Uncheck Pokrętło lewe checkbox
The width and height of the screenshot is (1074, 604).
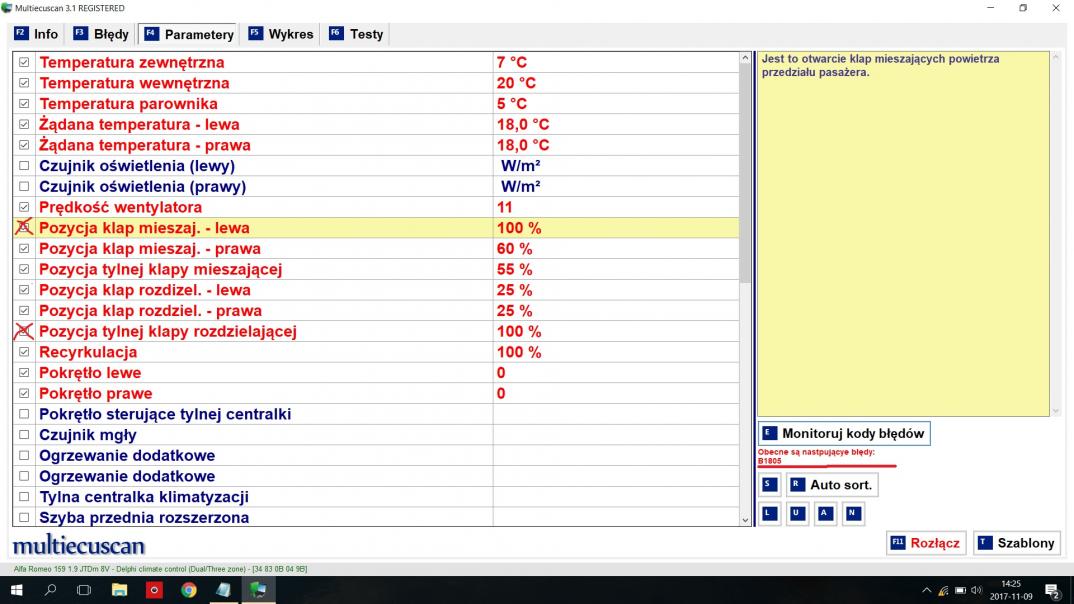pos(24,373)
